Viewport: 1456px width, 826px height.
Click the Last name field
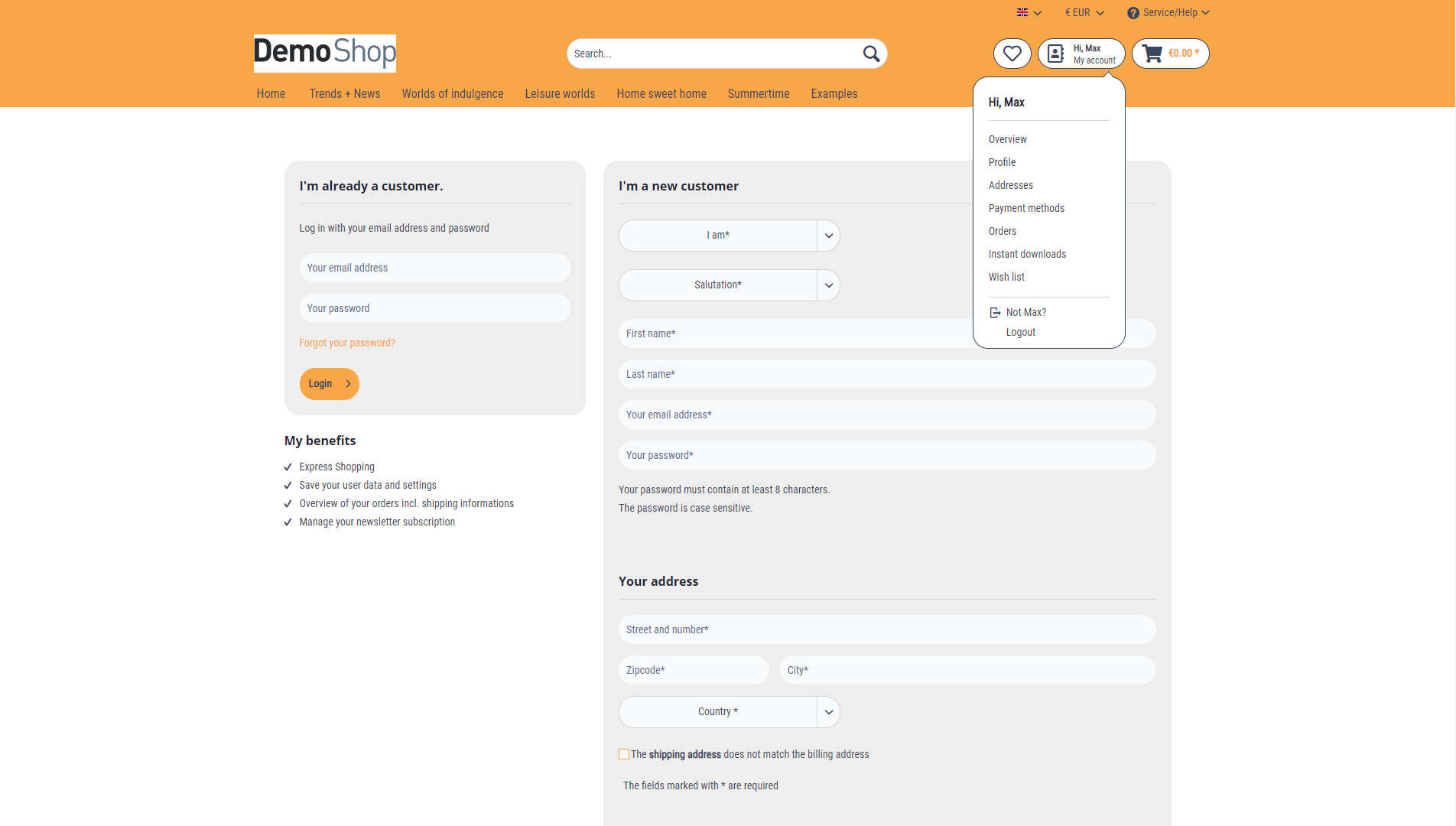887,374
